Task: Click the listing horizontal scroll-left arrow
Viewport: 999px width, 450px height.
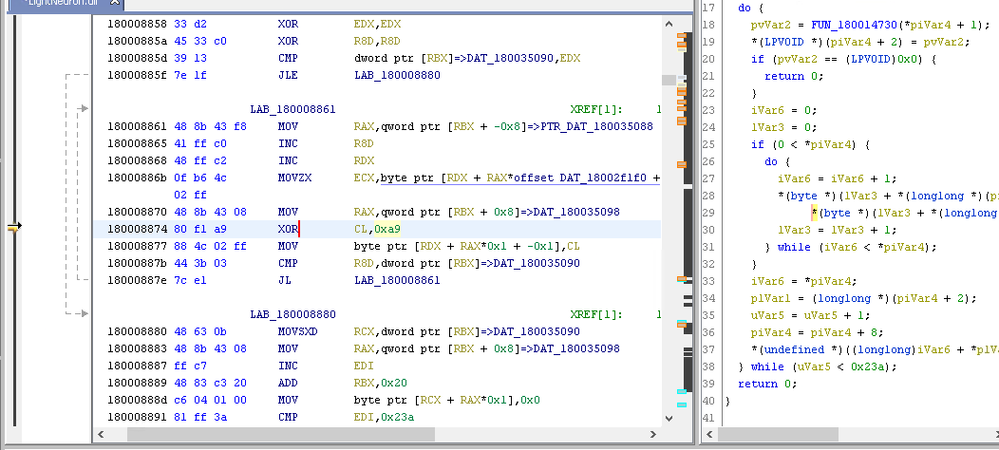Action: click(101, 434)
